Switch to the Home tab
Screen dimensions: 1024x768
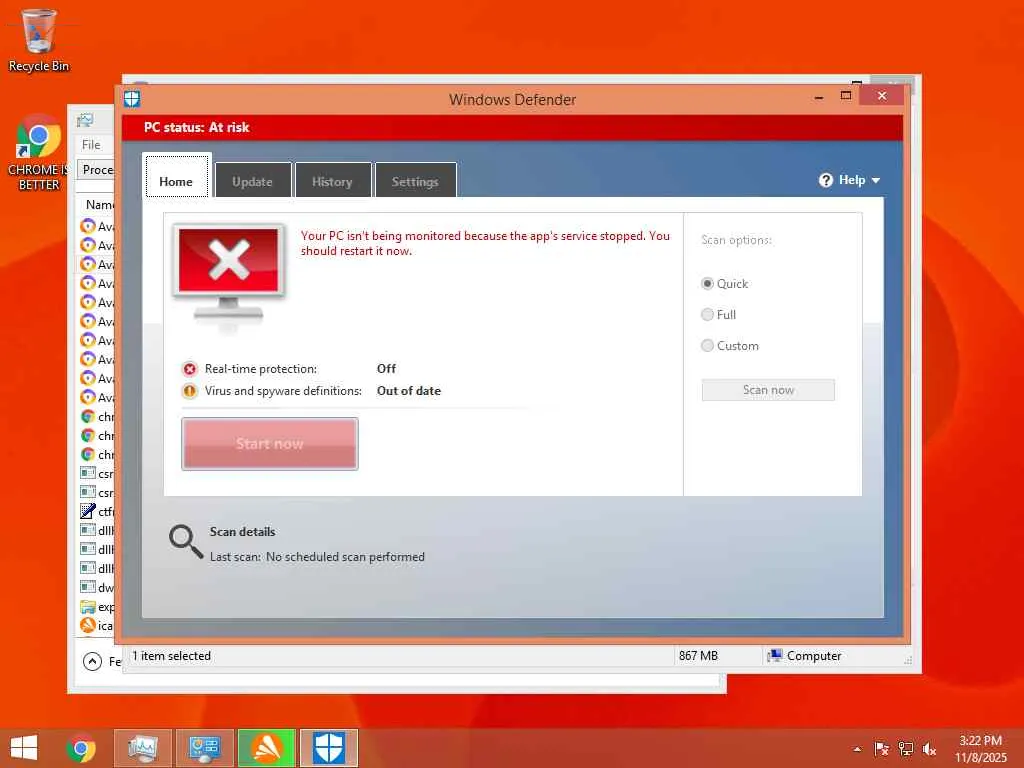(x=176, y=176)
